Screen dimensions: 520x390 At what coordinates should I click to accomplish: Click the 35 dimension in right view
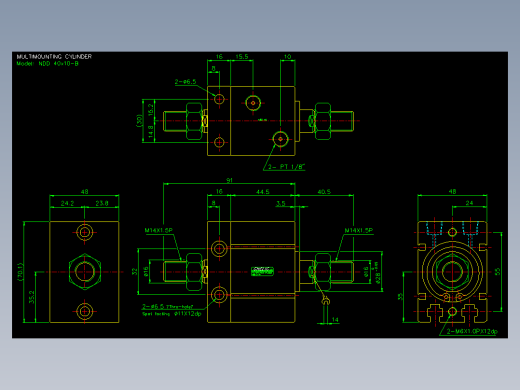(x=400, y=296)
